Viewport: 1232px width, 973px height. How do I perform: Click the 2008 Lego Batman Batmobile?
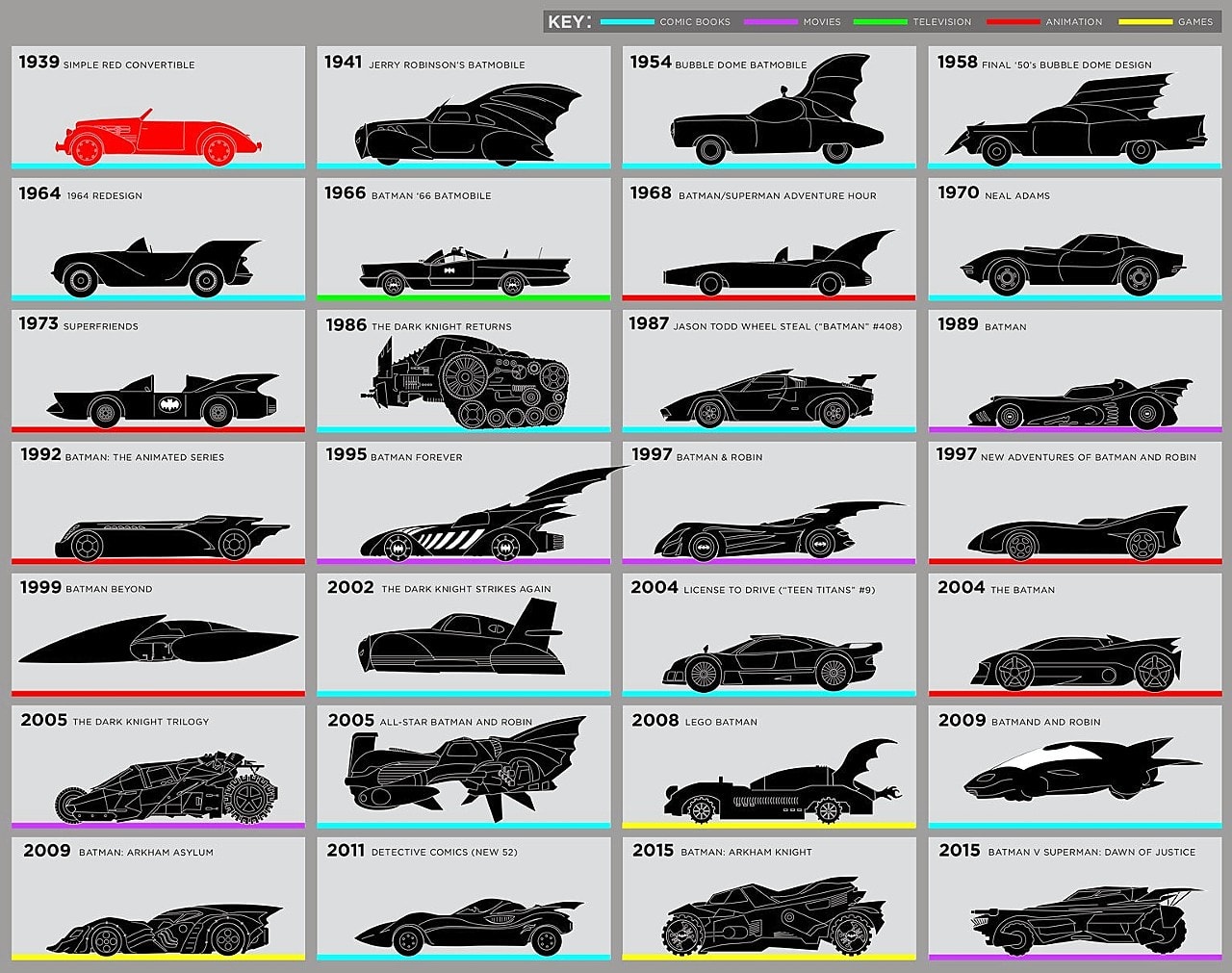coord(780,789)
